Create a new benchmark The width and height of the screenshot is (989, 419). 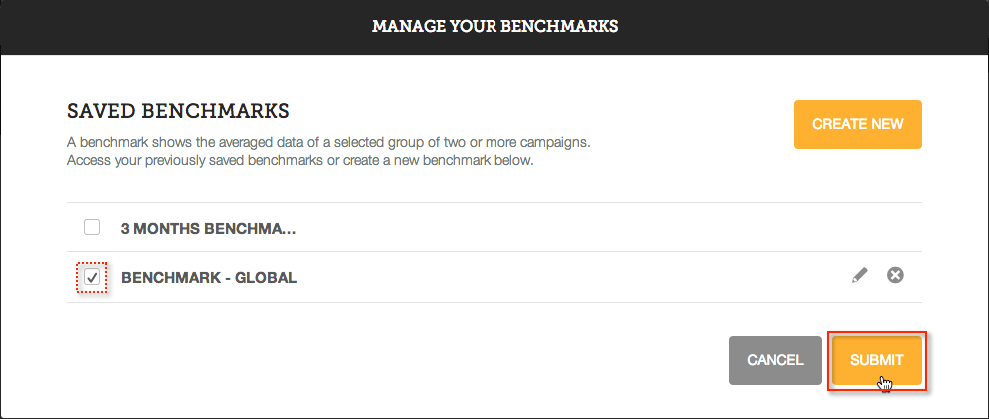(x=858, y=124)
